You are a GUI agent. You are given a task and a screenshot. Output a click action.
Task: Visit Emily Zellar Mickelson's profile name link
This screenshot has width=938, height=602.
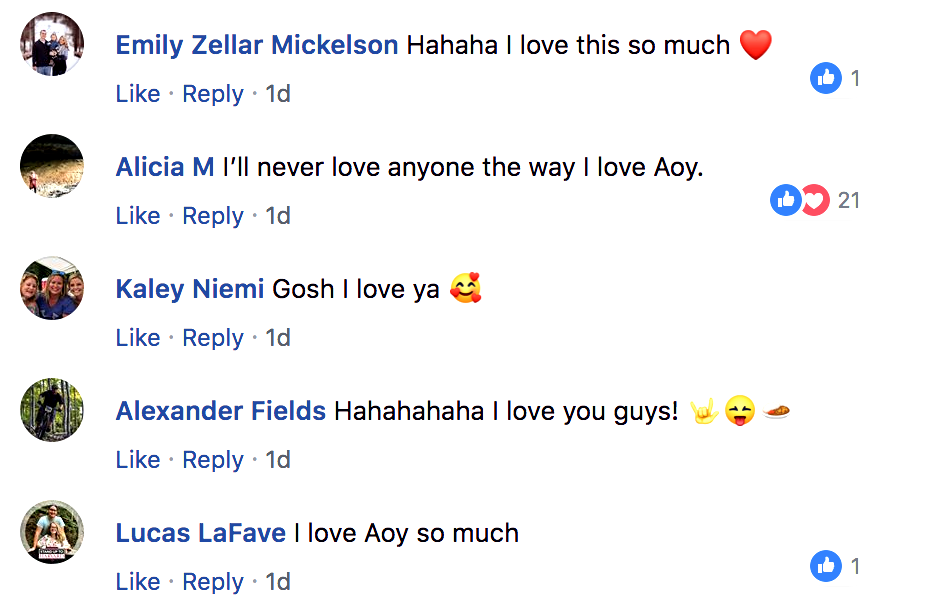point(257,45)
